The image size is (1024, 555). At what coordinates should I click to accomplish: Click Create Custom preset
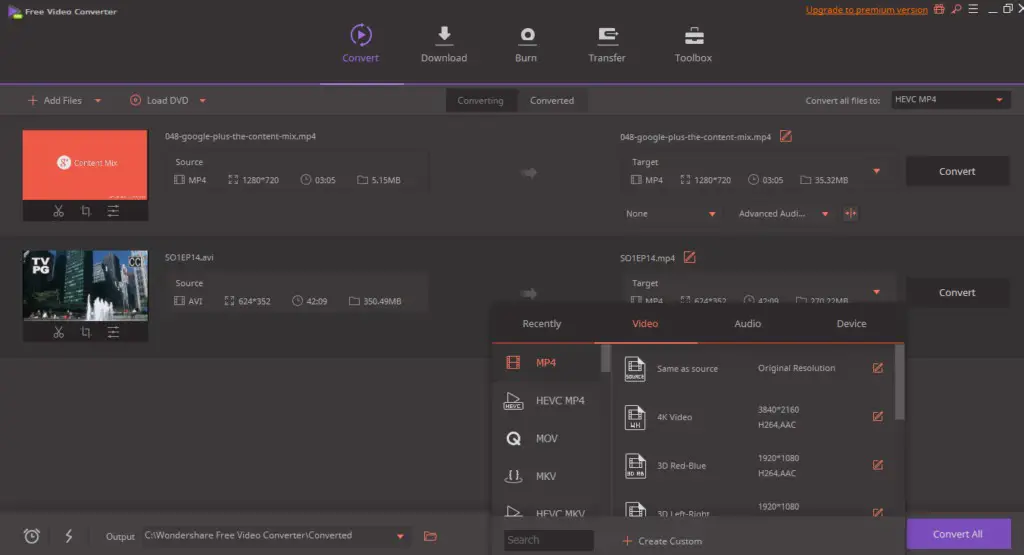tap(662, 541)
